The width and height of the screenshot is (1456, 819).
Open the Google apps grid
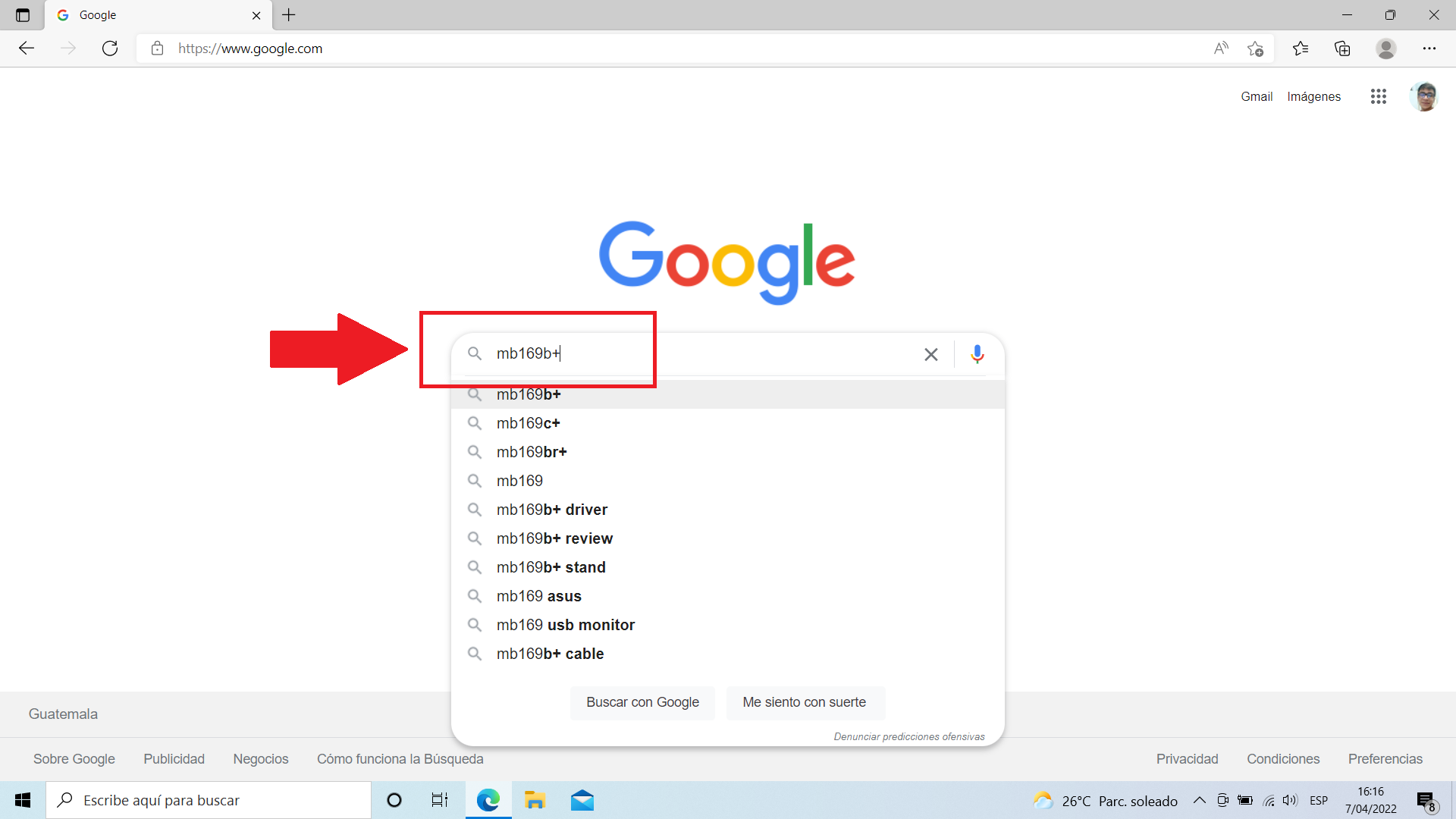pyautogui.click(x=1378, y=96)
